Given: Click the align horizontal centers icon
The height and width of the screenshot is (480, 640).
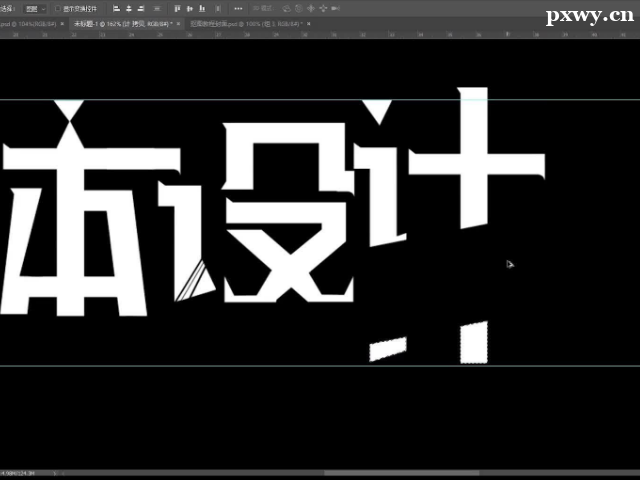Looking at the screenshot, I should click(x=129, y=8).
